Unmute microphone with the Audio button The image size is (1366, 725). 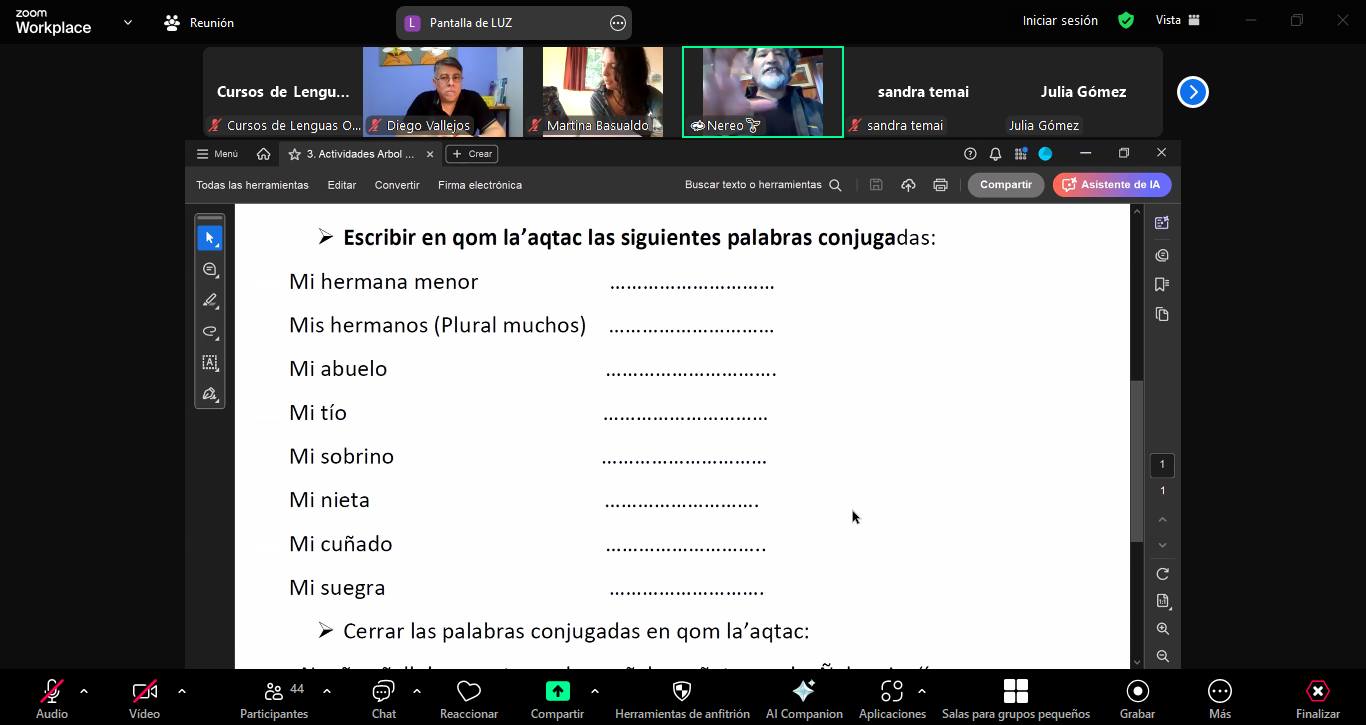pyautogui.click(x=52, y=697)
